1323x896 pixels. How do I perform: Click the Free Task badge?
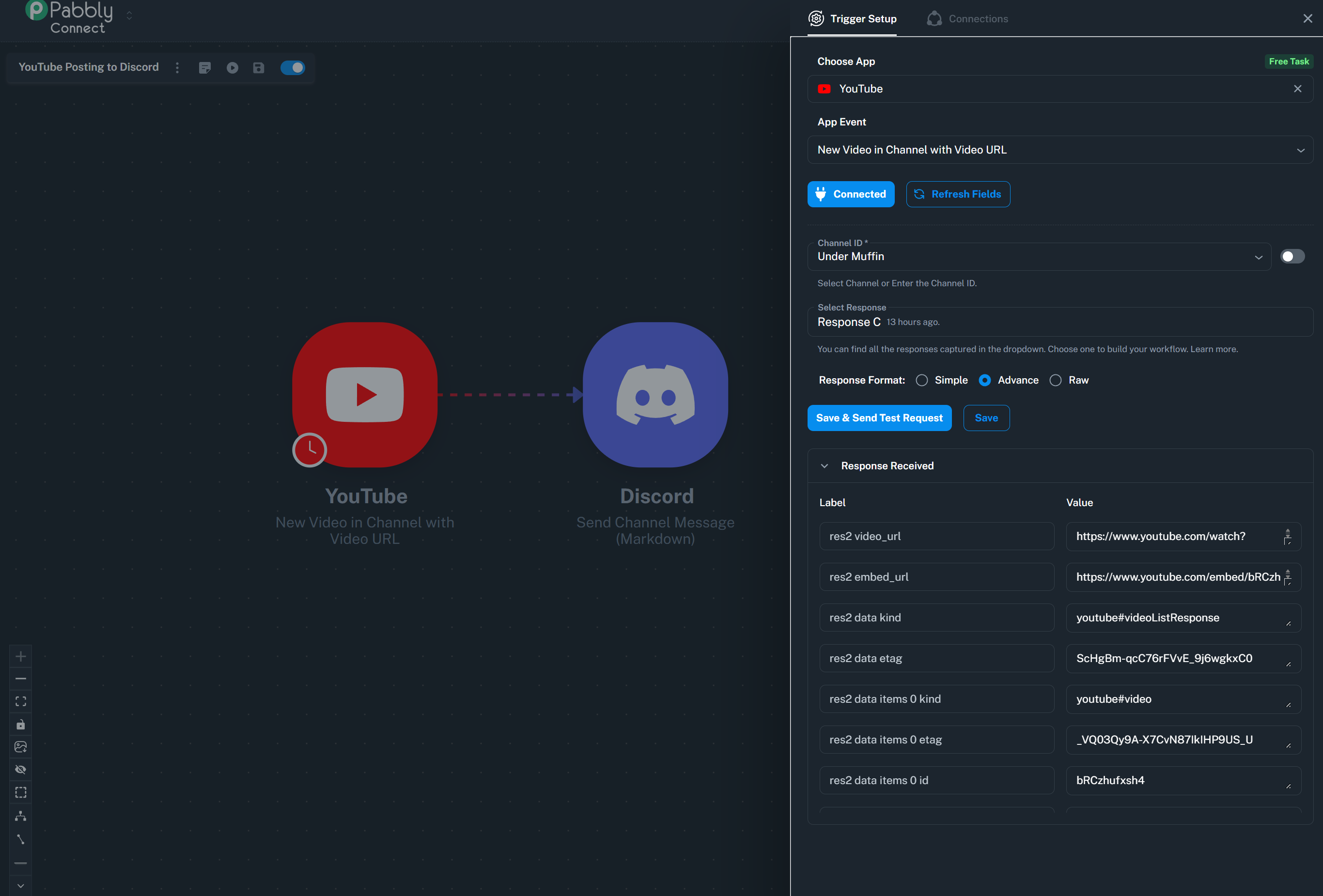[x=1289, y=62]
